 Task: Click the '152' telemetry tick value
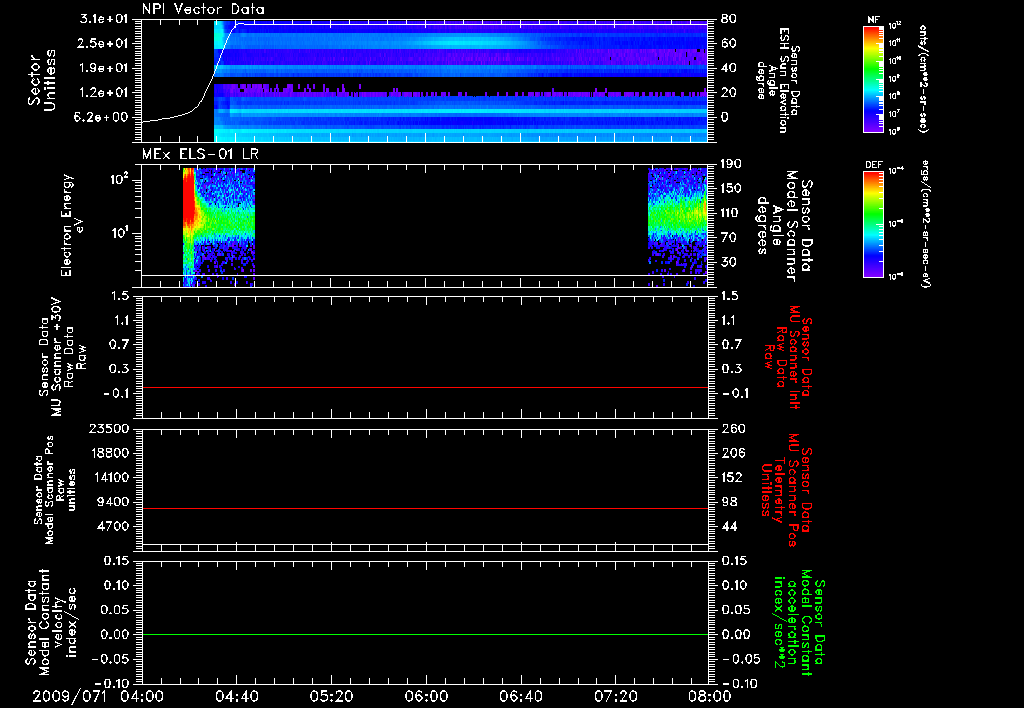(732, 477)
